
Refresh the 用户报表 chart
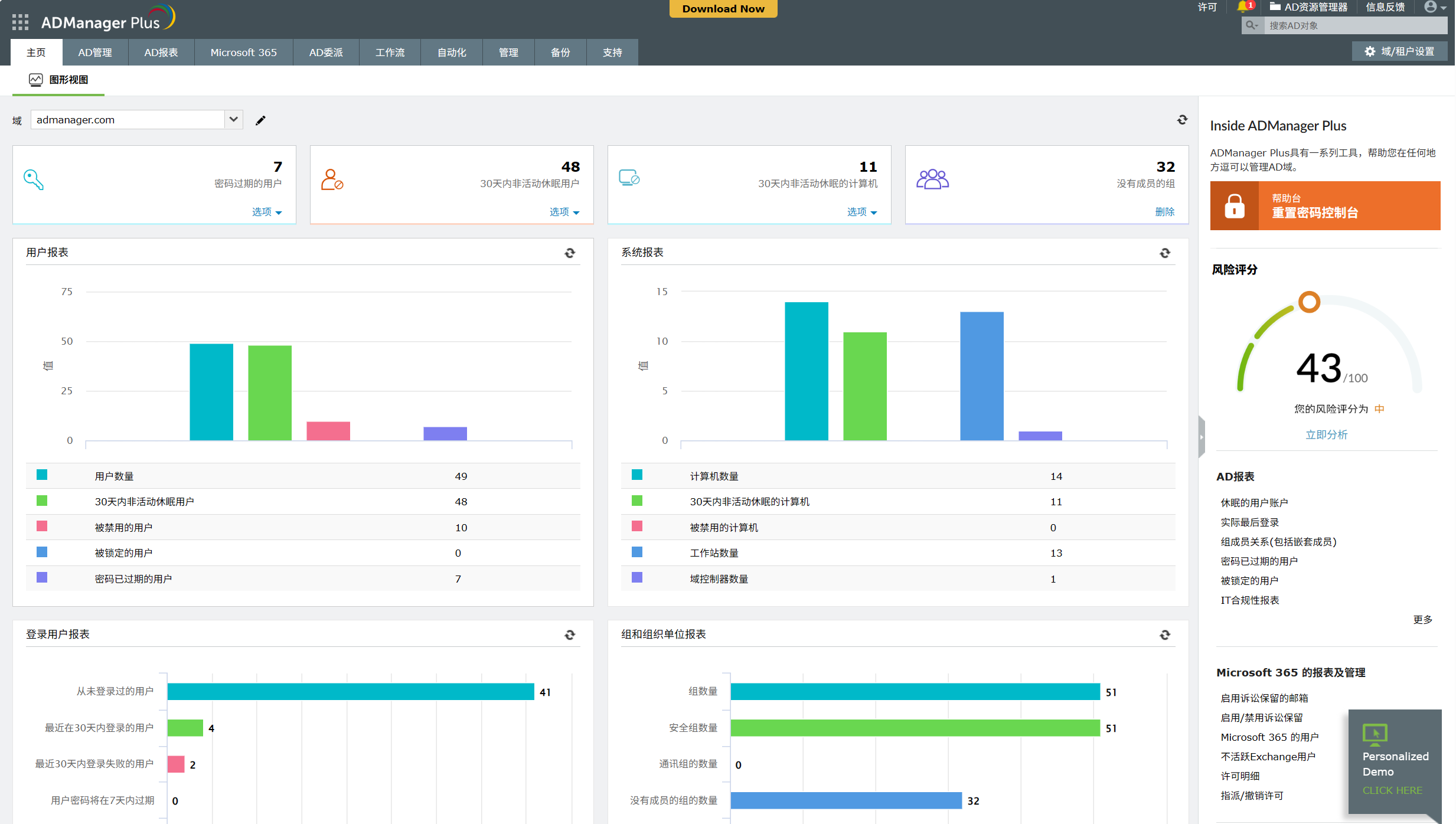(570, 253)
